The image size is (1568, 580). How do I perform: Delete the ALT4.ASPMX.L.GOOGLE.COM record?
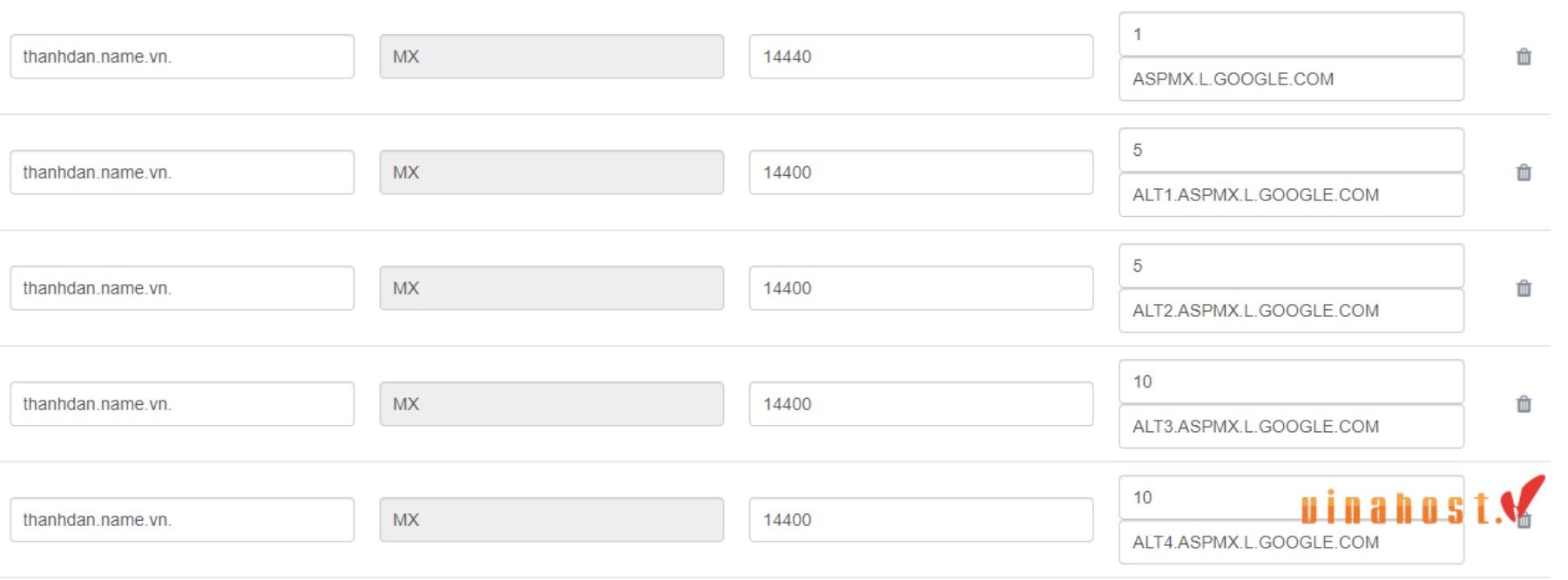1524,521
